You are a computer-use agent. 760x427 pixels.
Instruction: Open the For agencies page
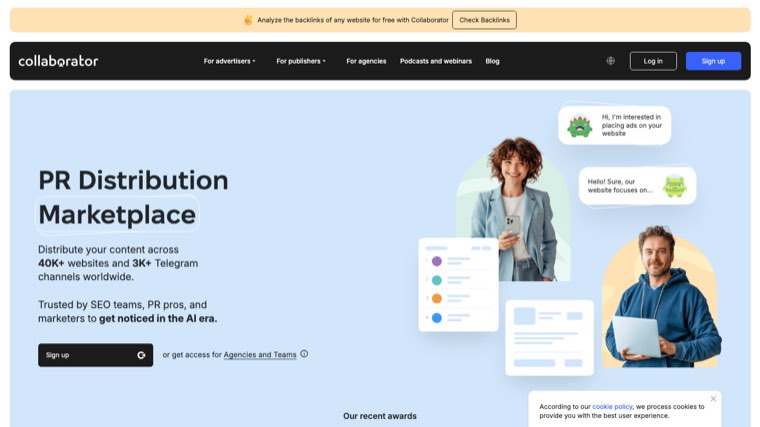click(x=366, y=61)
